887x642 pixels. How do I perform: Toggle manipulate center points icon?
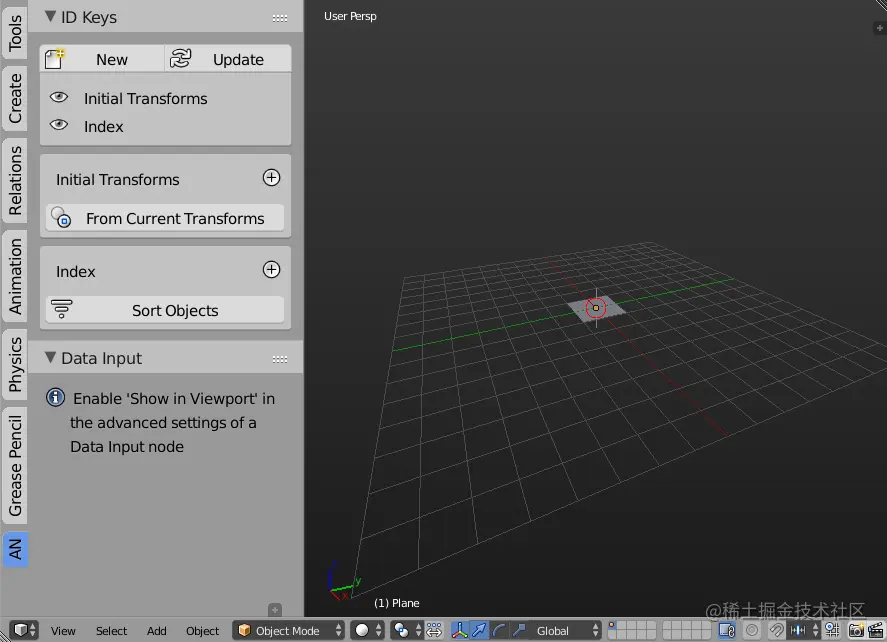tap(434, 630)
